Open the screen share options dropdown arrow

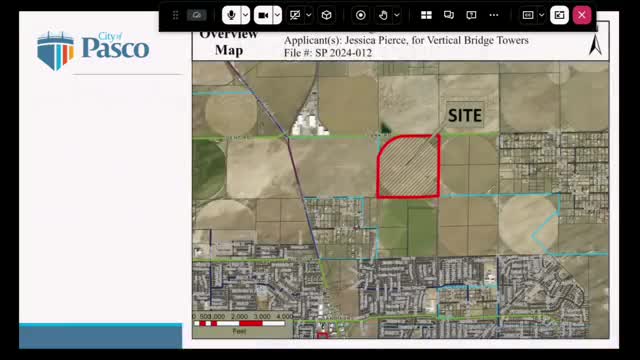[309, 15]
